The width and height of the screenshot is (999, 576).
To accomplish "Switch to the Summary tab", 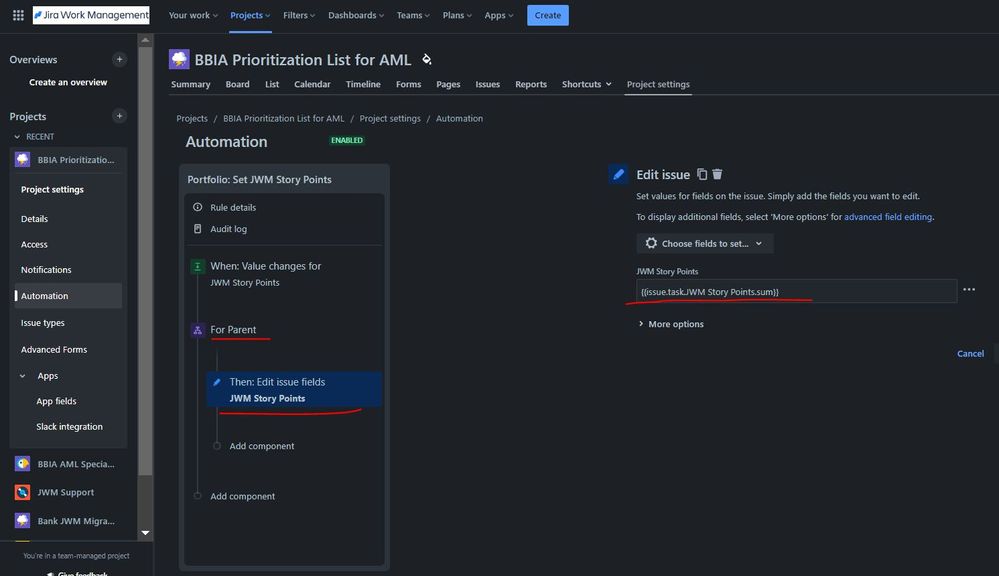I will point(190,84).
